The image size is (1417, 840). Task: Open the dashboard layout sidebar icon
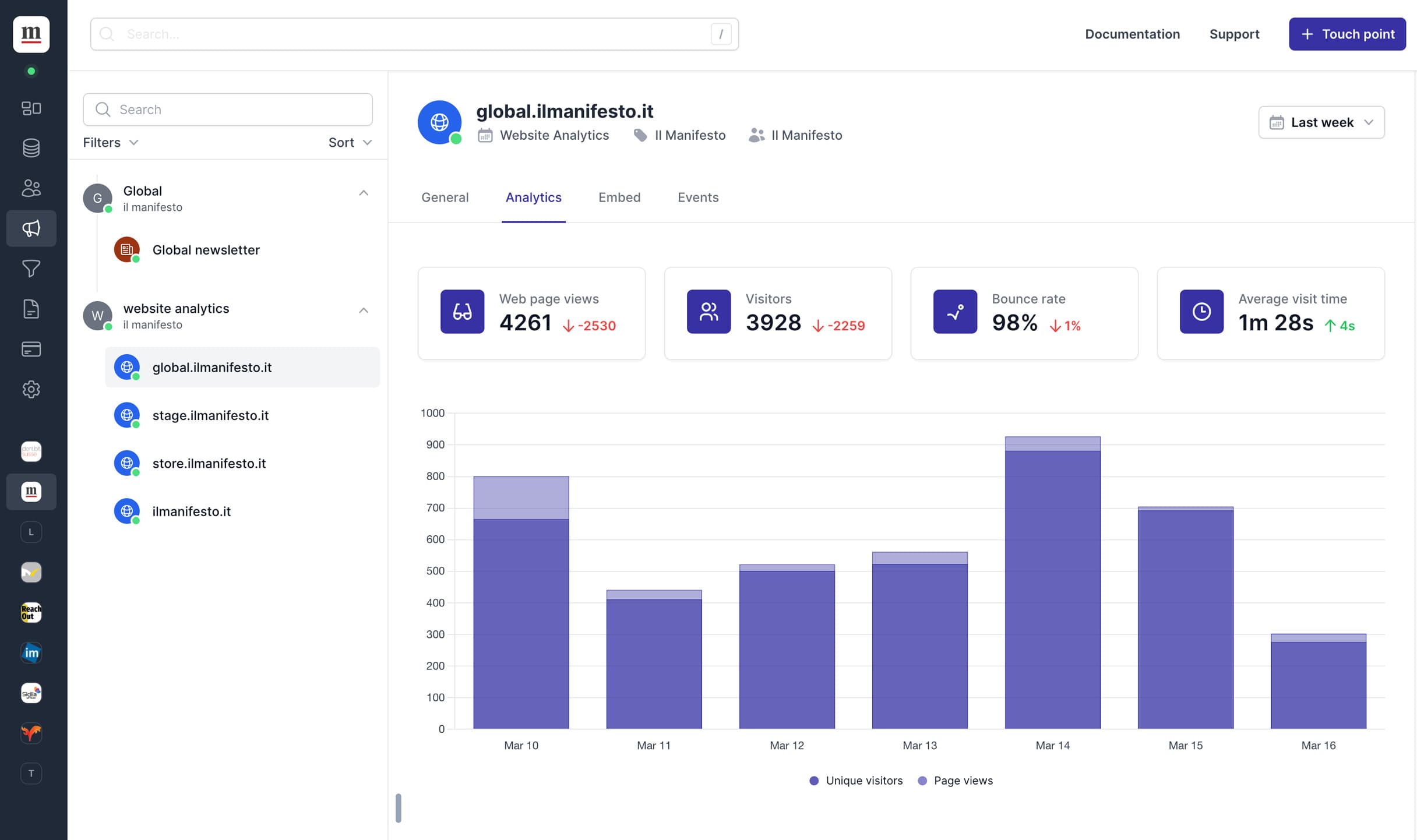[x=31, y=108]
